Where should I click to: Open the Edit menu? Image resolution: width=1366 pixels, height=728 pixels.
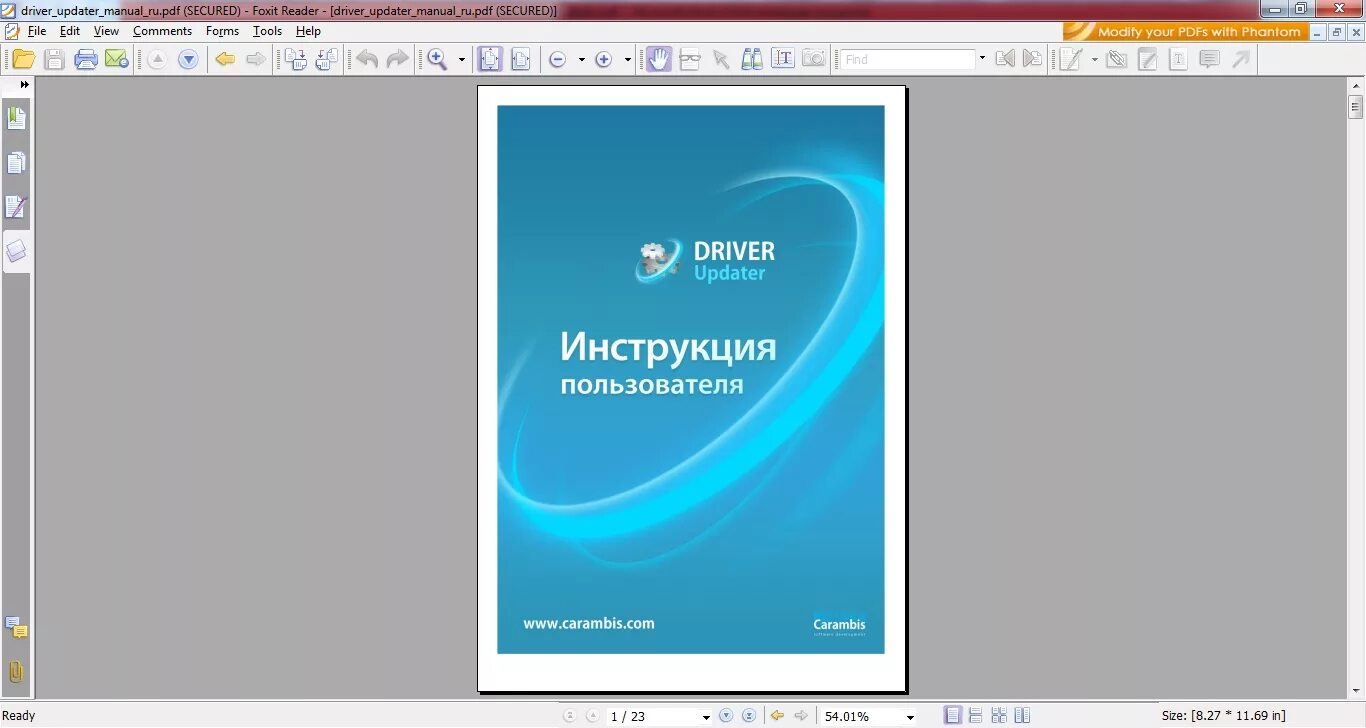[69, 31]
